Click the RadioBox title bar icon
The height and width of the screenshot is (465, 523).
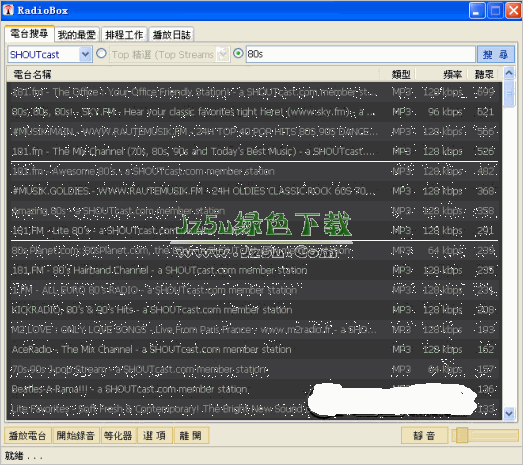click(8, 10)
